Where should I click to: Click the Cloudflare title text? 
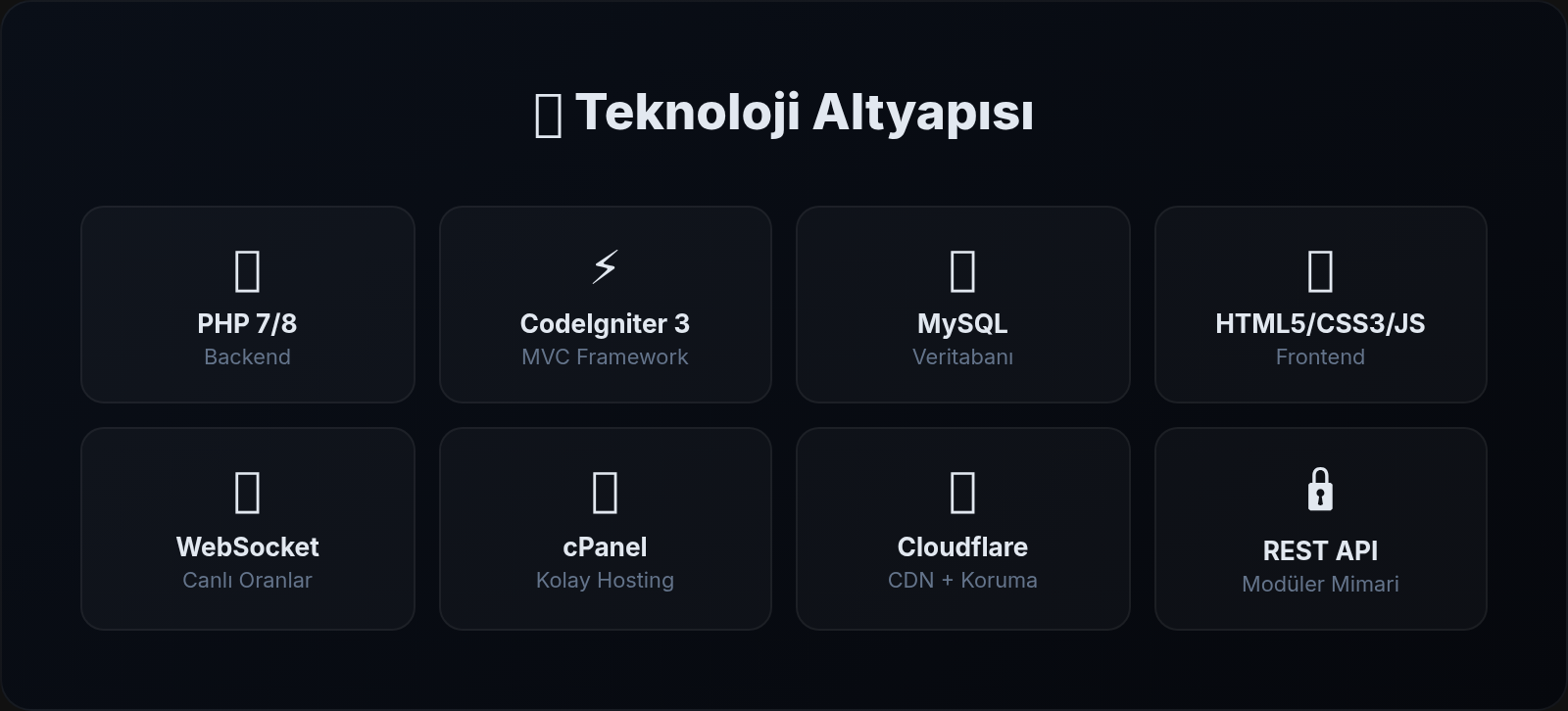click(x=962, y=546)
